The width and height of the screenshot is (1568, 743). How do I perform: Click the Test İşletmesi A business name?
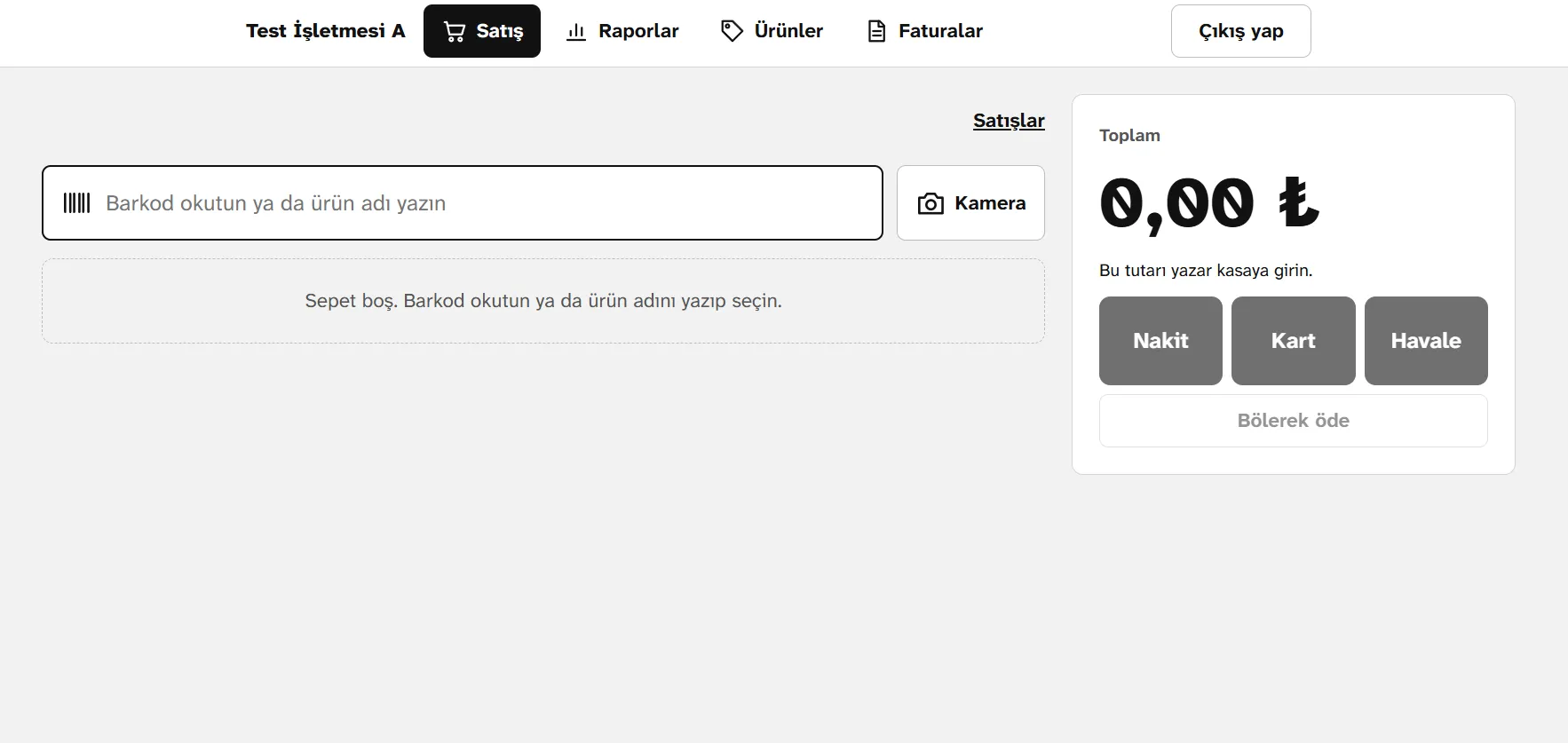[326, 31]
